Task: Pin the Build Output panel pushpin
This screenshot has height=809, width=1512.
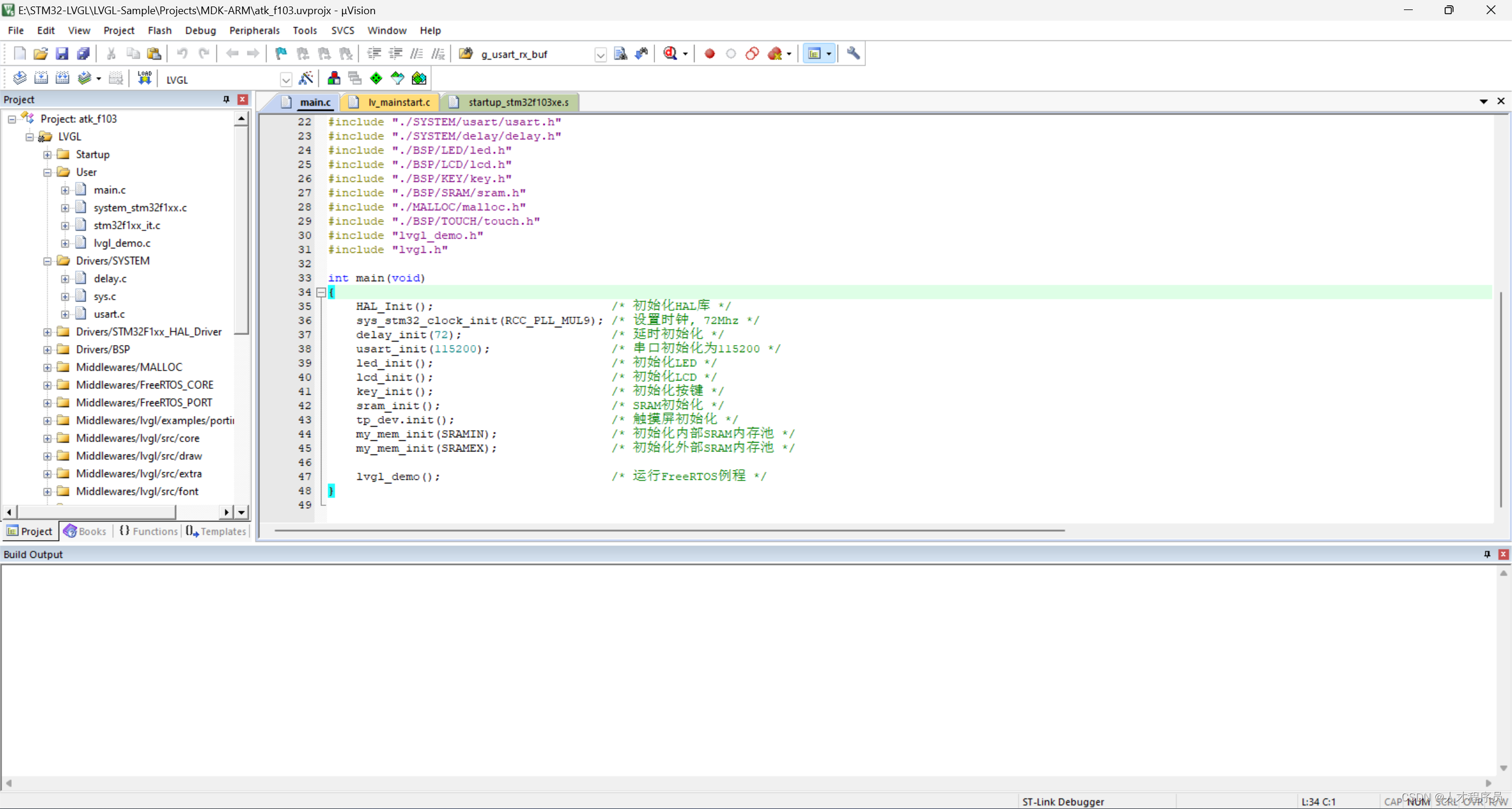Action: click(x=1487, y=554)
